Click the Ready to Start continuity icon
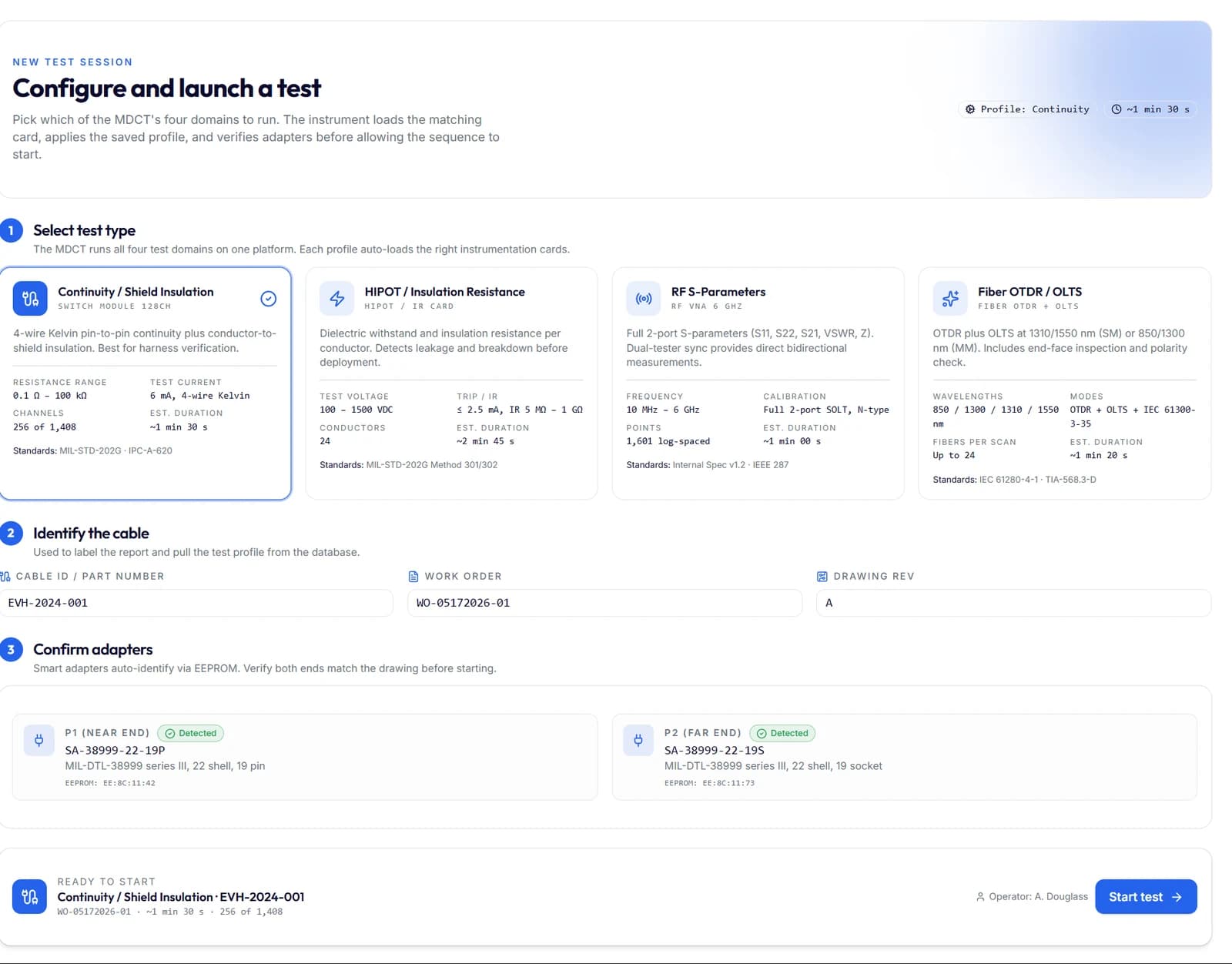 (29, 897)
